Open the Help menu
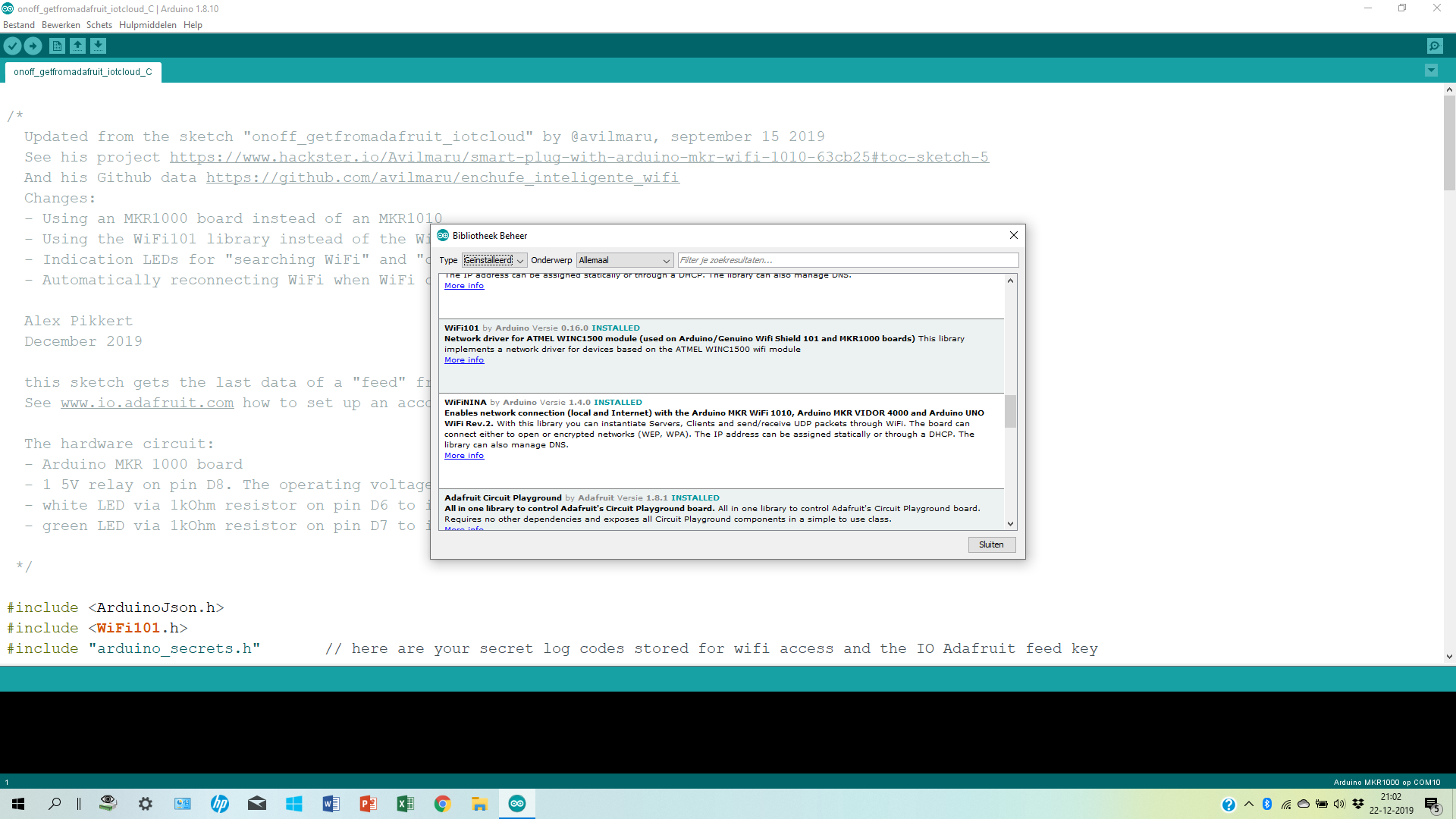The height and width of the screenshot is (819, 1456). point(193,25)
